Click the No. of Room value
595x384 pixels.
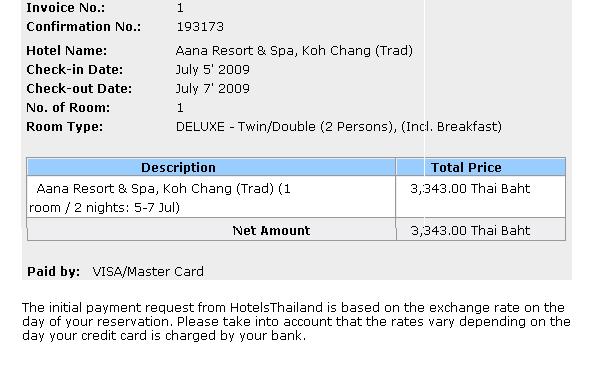pyautogui.click(x=180, y=107)
